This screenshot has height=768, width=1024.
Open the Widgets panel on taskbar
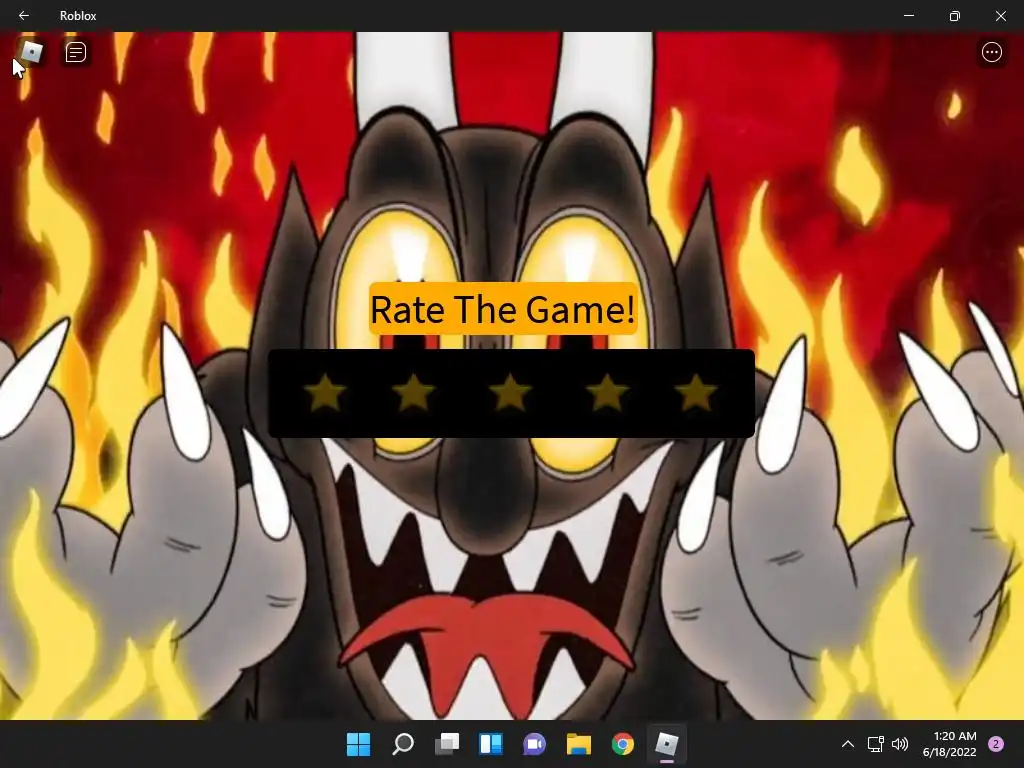pos(491,744)
